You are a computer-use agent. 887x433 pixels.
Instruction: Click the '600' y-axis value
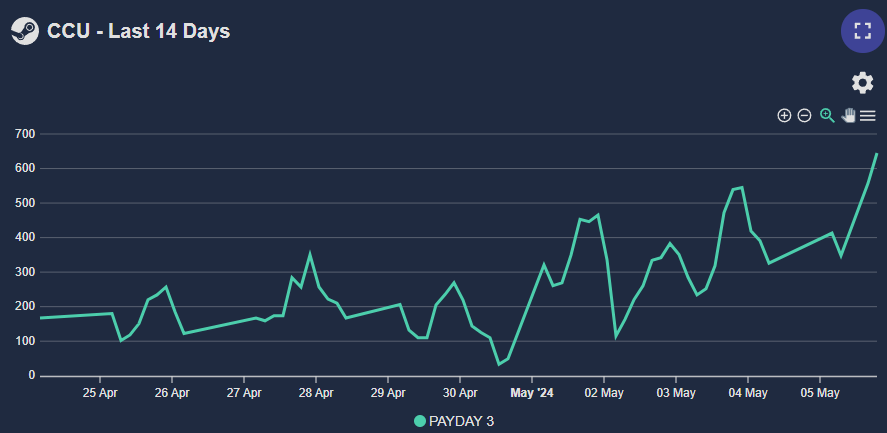pyautogui.click(x=26, y=169)
